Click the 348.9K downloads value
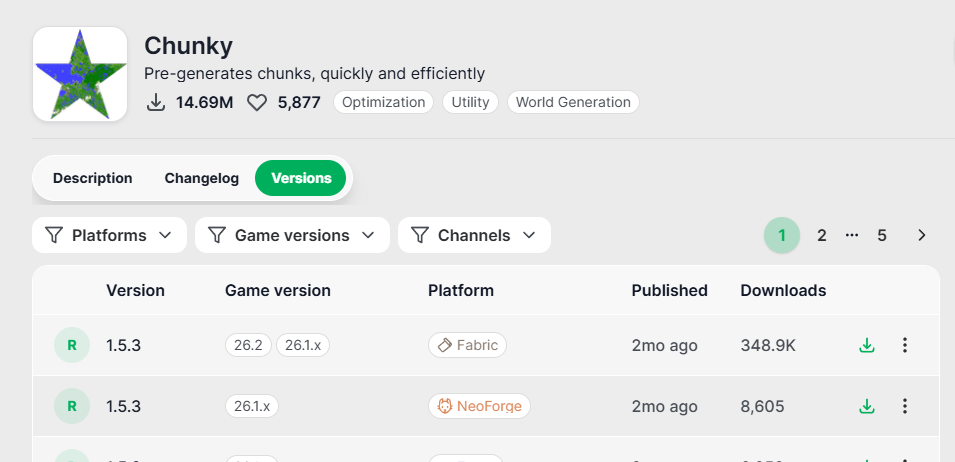The height and width of the screenshot is (462, 955). (768, 346)
